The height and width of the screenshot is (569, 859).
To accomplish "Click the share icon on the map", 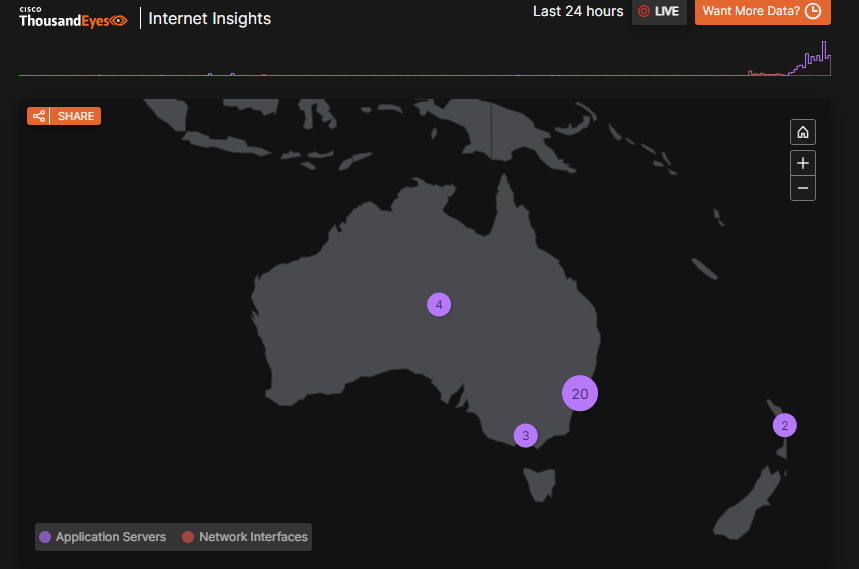I will (x=39, y=116).
